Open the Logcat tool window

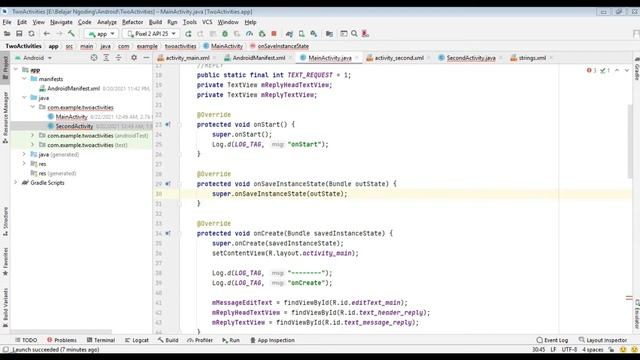(137, 340)
